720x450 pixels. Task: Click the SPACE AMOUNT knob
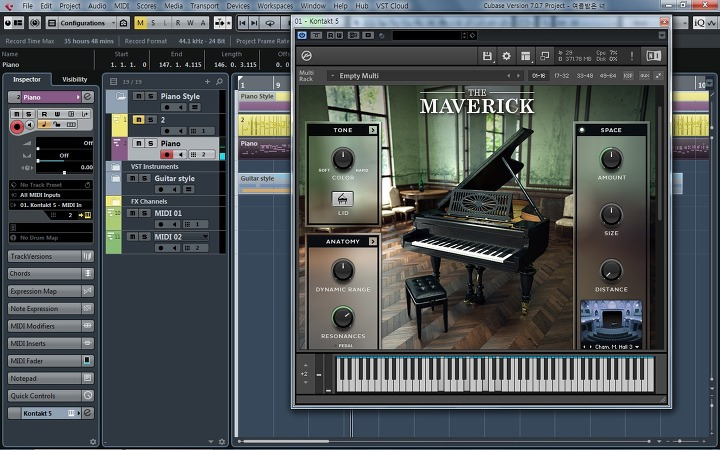[x=611, y=158]
